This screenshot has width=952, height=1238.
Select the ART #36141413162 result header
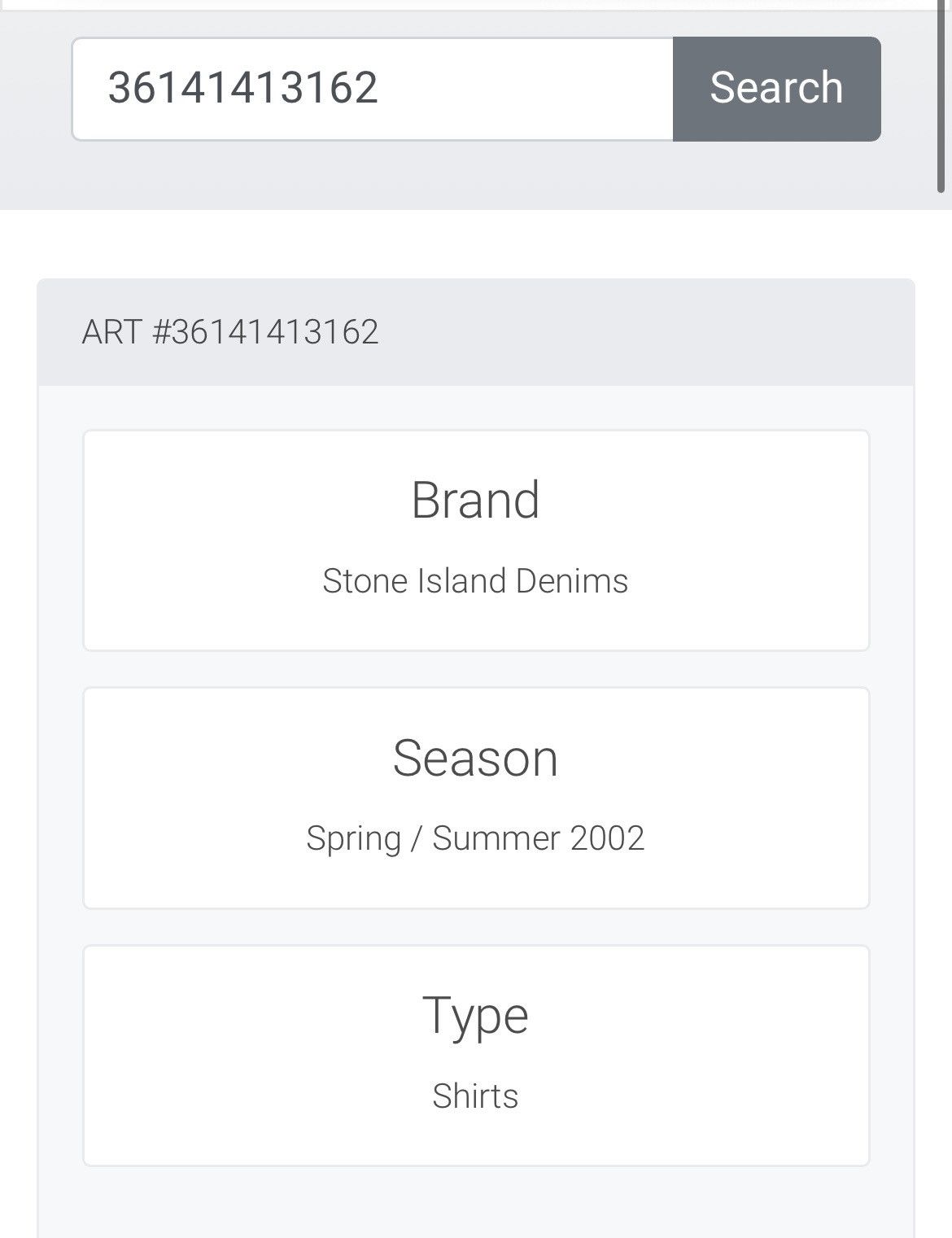230,332
